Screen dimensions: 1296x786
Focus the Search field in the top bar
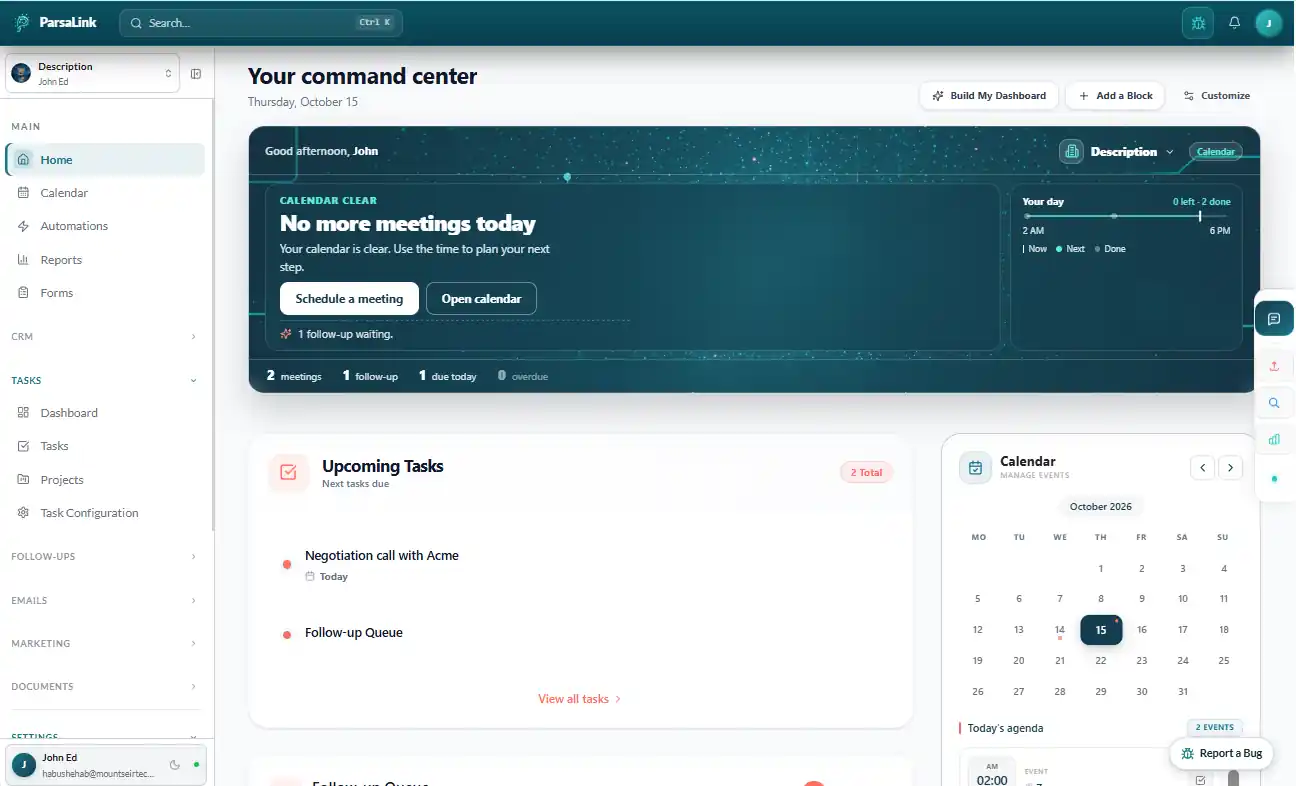coord(261,23)
